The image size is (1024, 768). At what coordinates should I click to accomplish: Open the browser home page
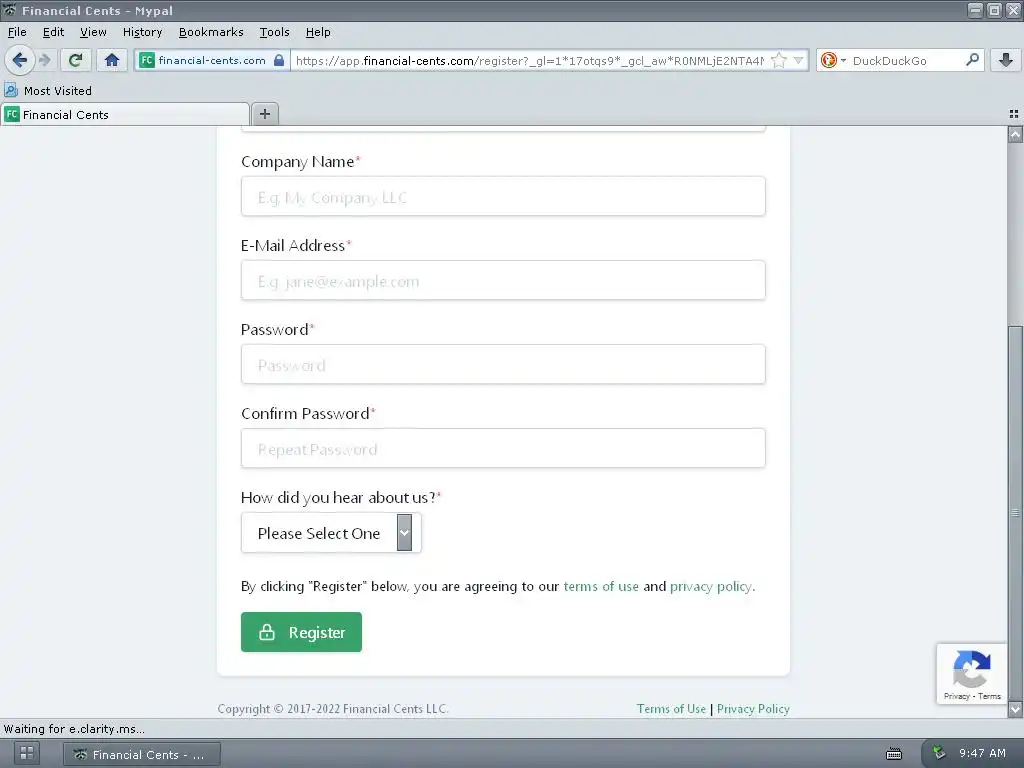point(112,60)
